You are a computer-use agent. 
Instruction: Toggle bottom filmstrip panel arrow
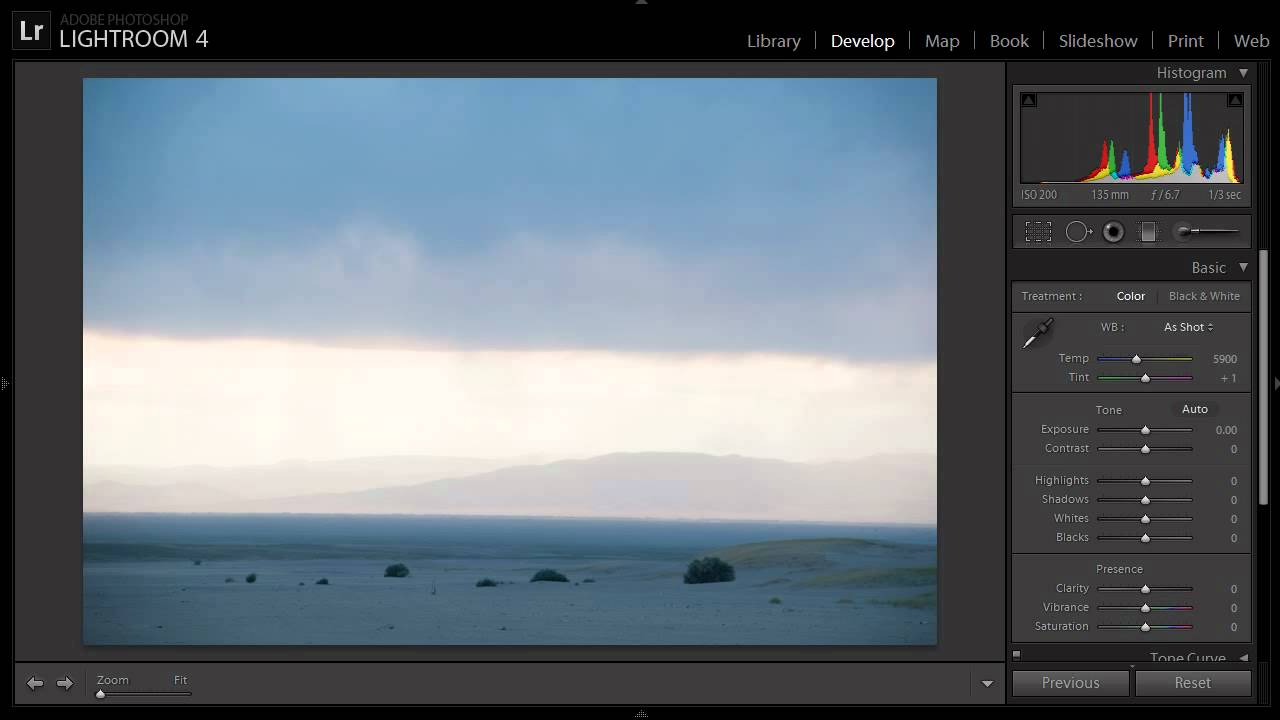point(641,714)
